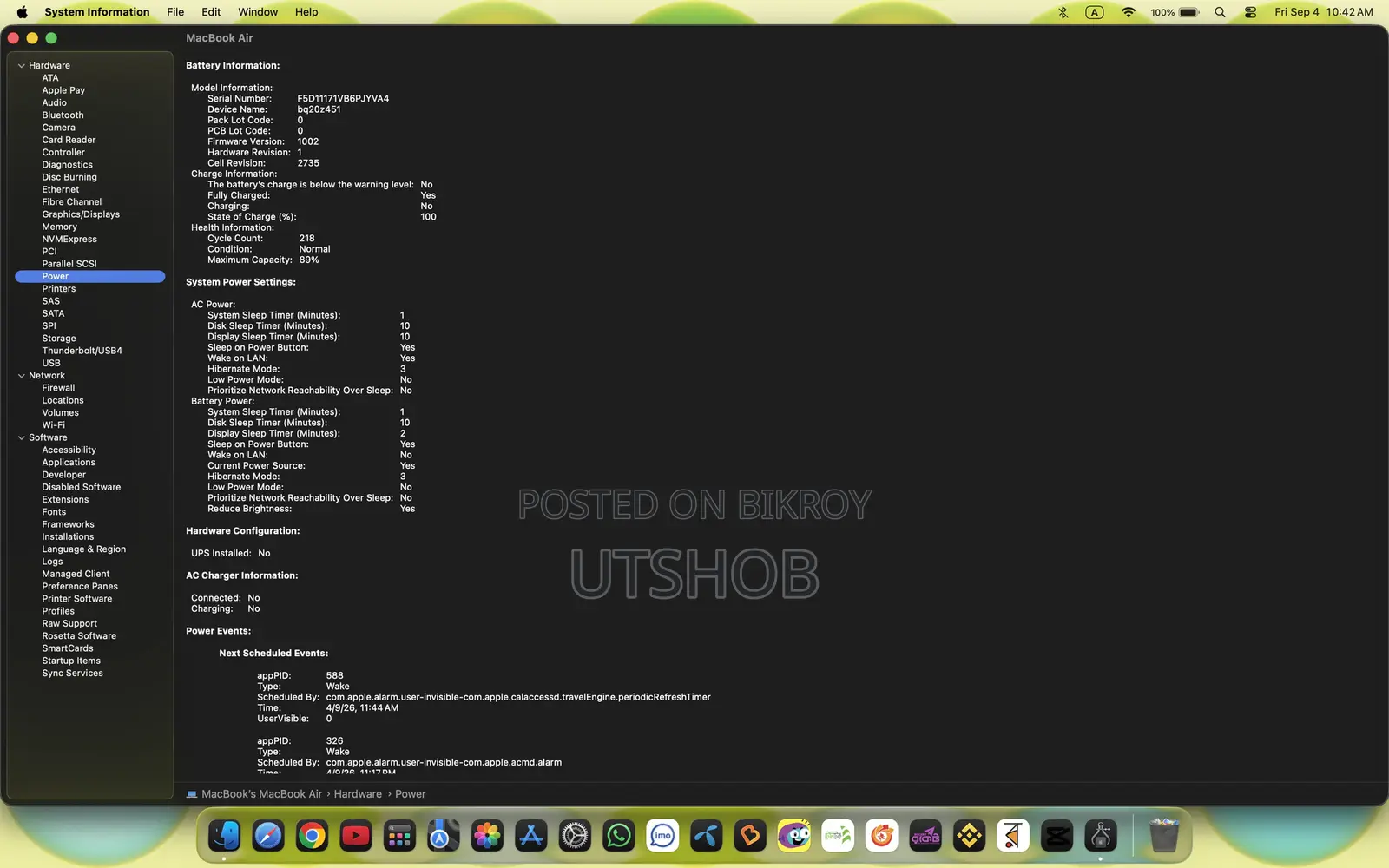Open the Help menu
The image size is (1389, 868).
coord(306,12)
